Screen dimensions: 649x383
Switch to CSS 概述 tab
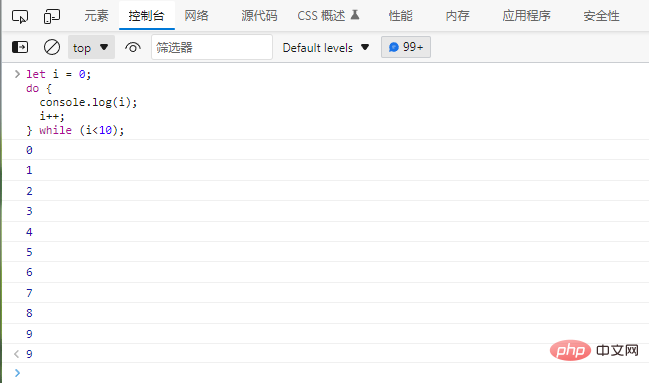pos(321,16)
